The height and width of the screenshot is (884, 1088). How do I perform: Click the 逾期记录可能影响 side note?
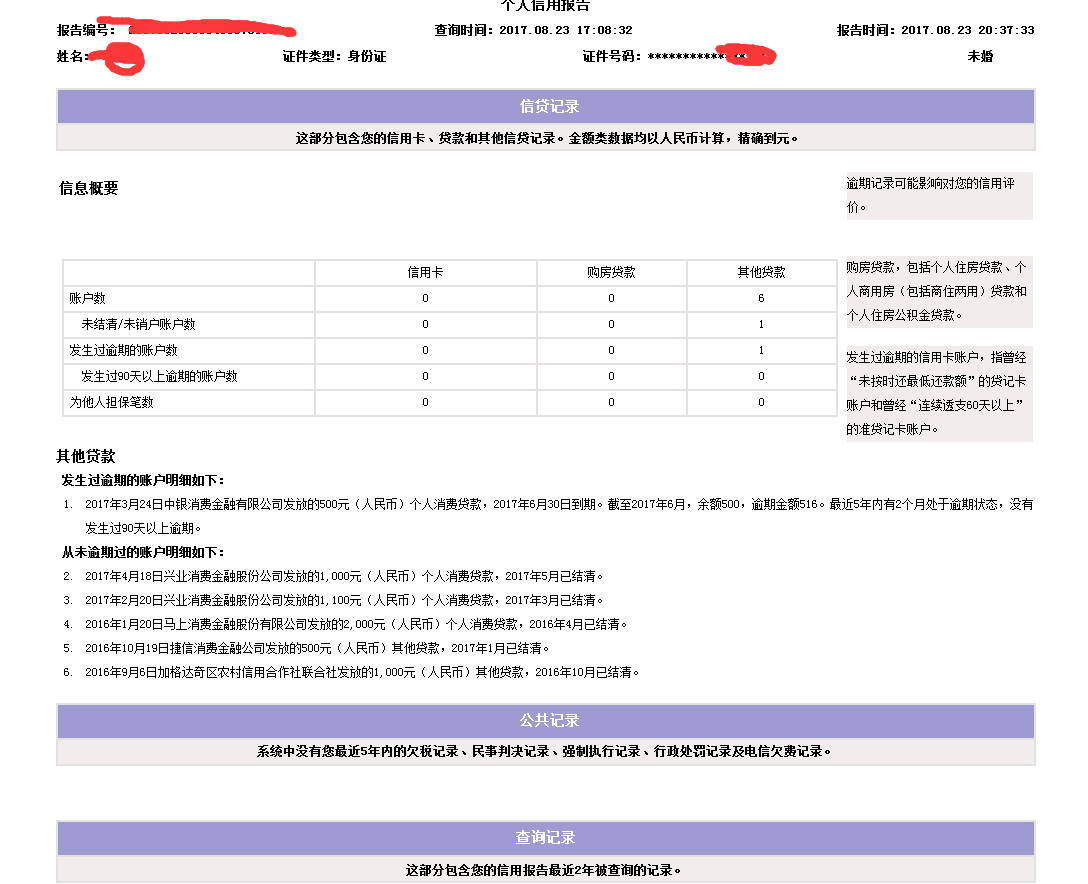coord(940,195)
